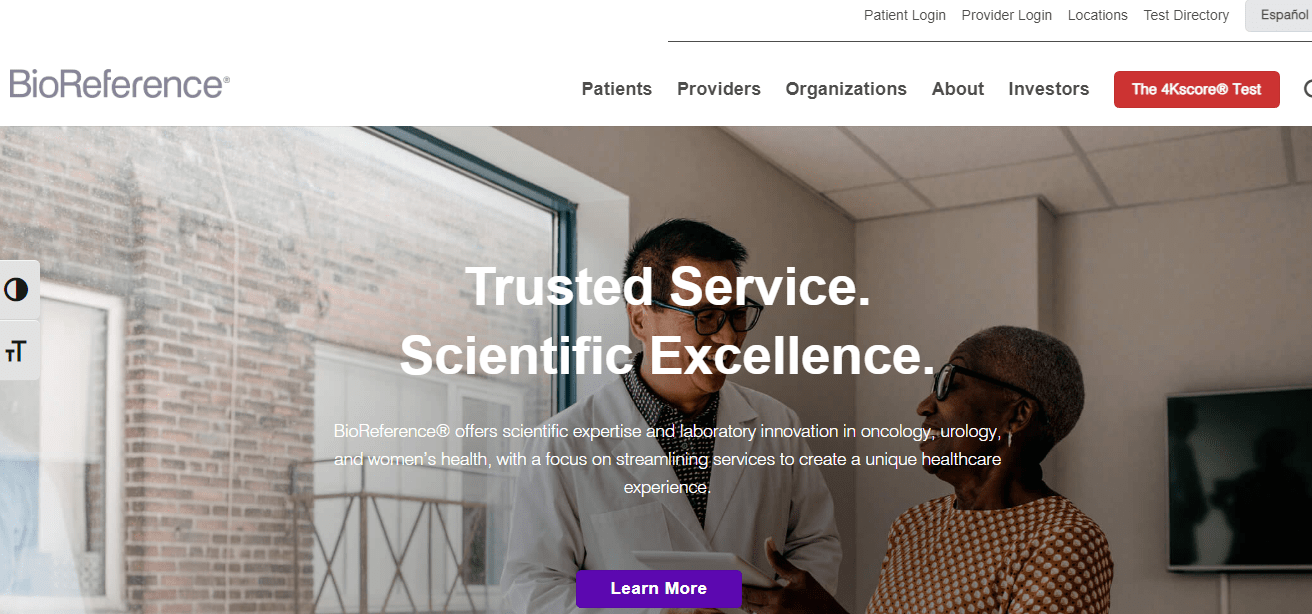The height and width of the screenshot is (614, 1312).
Task: Click the oncology description paragraph text
Action: pos(667,459)
